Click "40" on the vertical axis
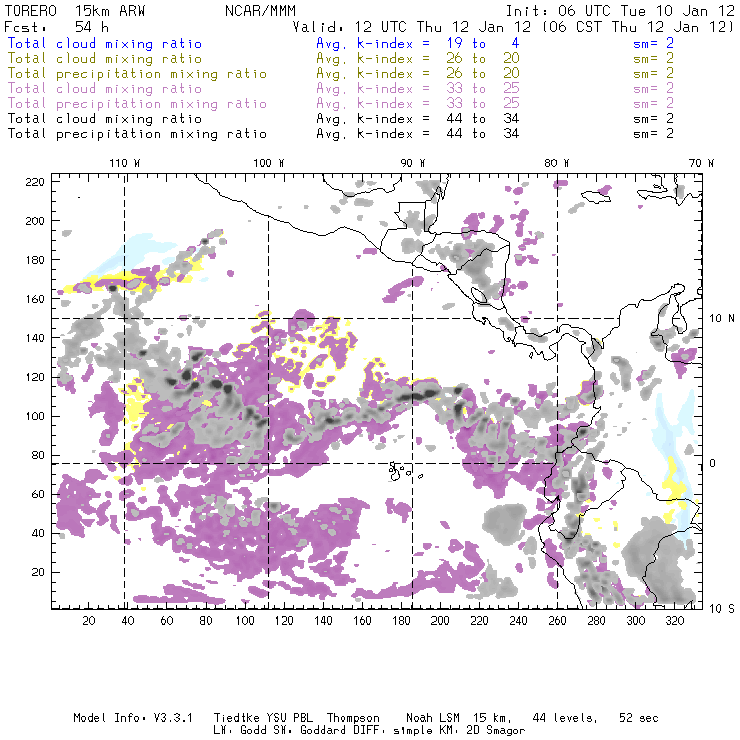740x740 pixels. 38,533
